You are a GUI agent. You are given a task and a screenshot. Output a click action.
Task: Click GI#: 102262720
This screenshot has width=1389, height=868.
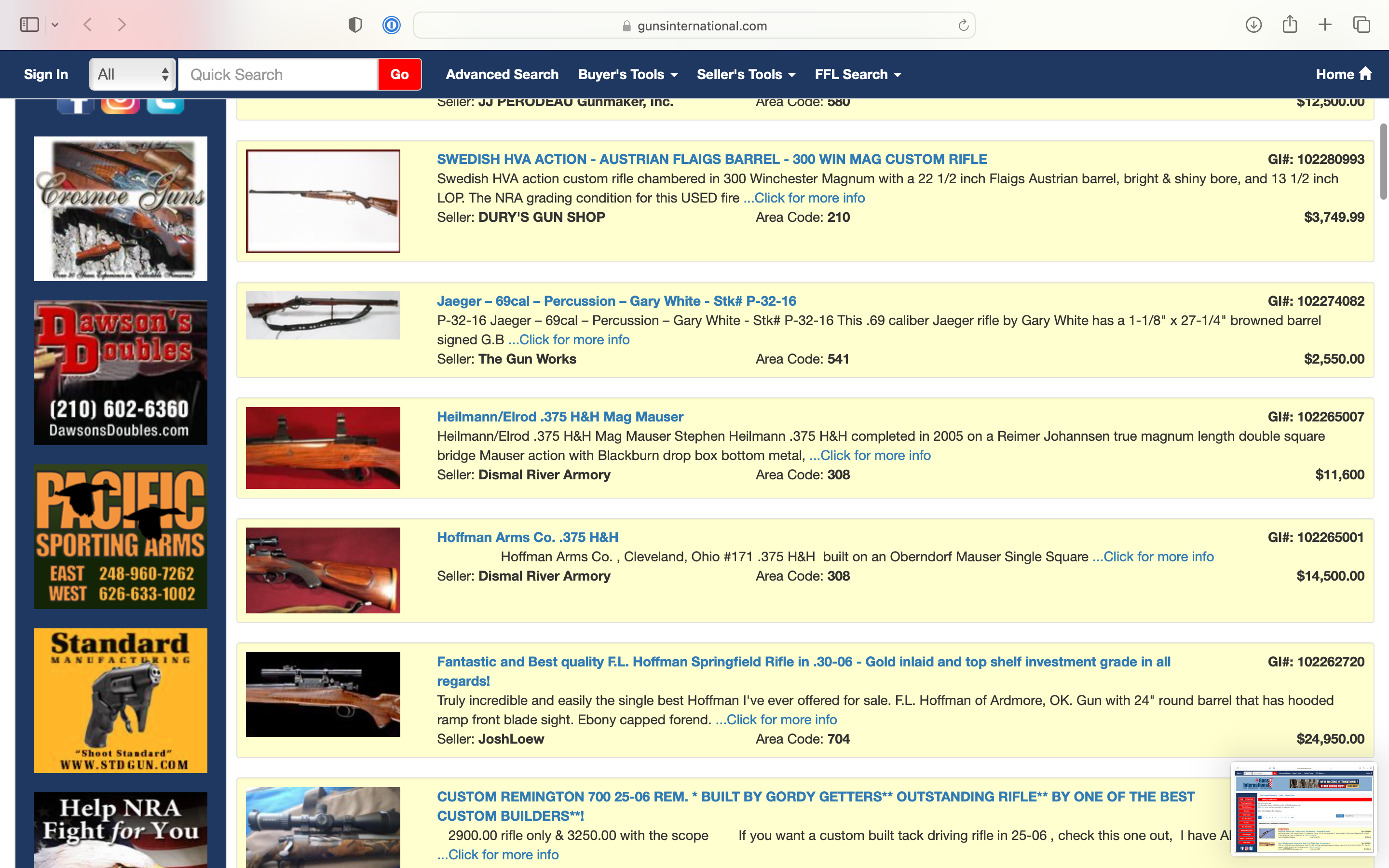click(x=1316, y=661)
